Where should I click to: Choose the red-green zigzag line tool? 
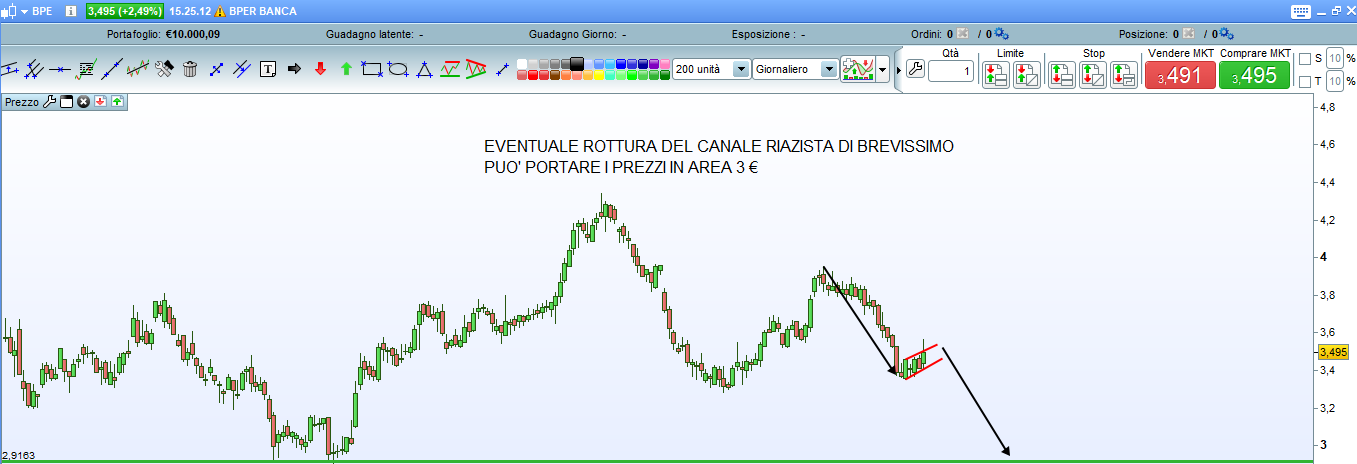(450, 69)
